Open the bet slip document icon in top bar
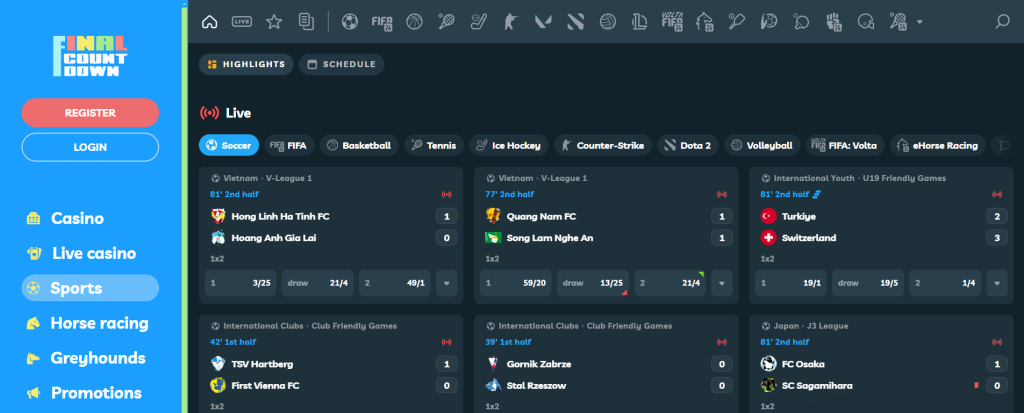The width and height of the screenshot is (1024, 413). 306,21
